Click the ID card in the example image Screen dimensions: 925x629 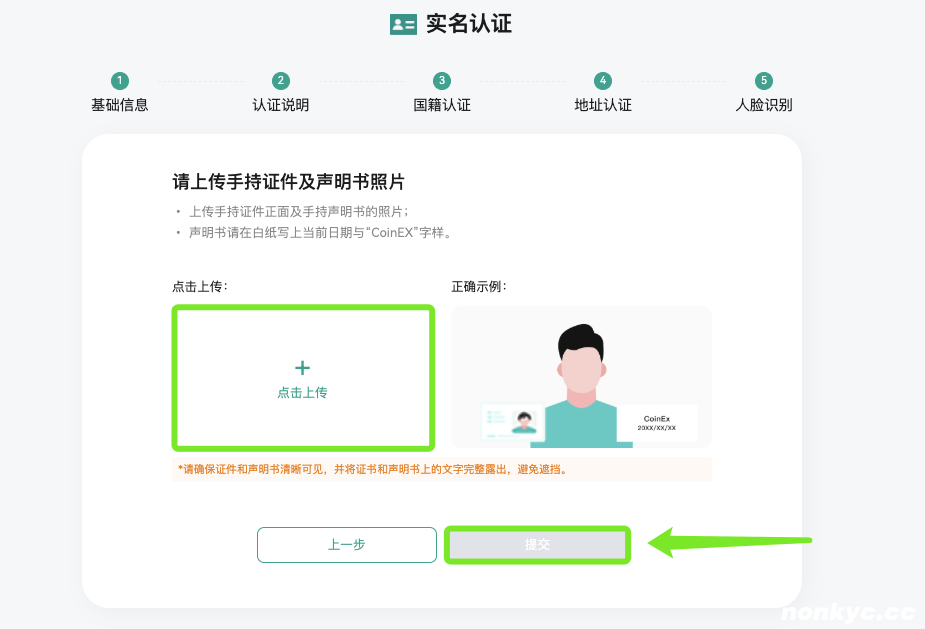point(512,421)
